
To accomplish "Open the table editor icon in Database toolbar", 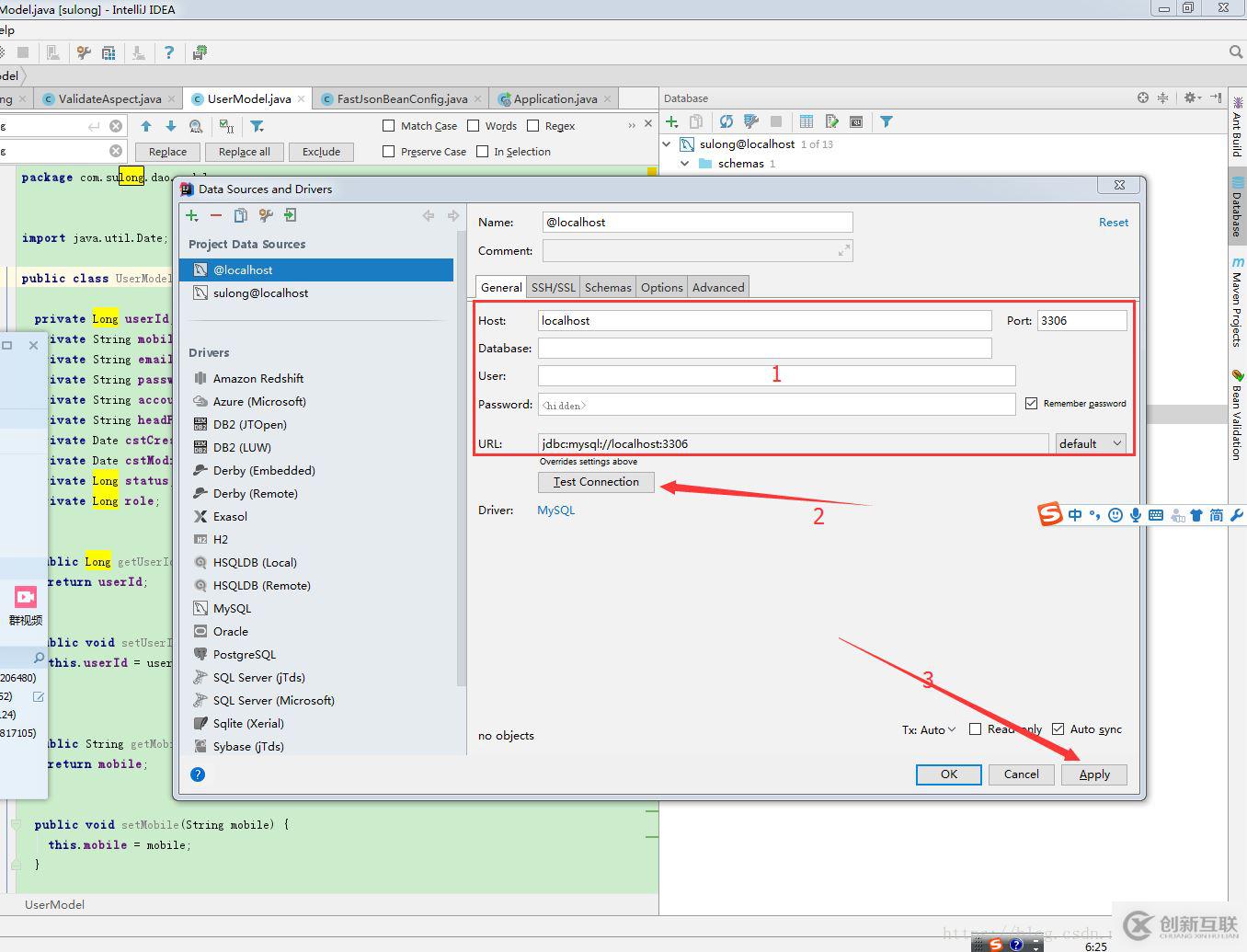I will tap(807, 121).
